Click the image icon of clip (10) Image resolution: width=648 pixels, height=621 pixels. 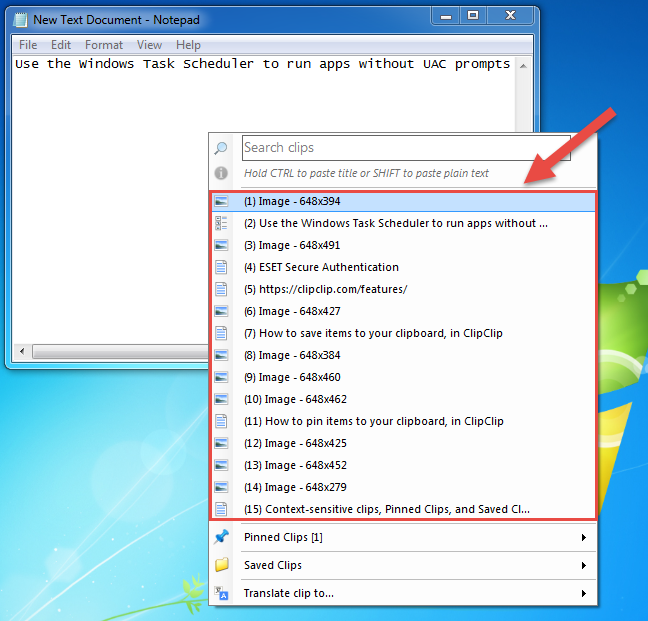click(x=221, y=399)
